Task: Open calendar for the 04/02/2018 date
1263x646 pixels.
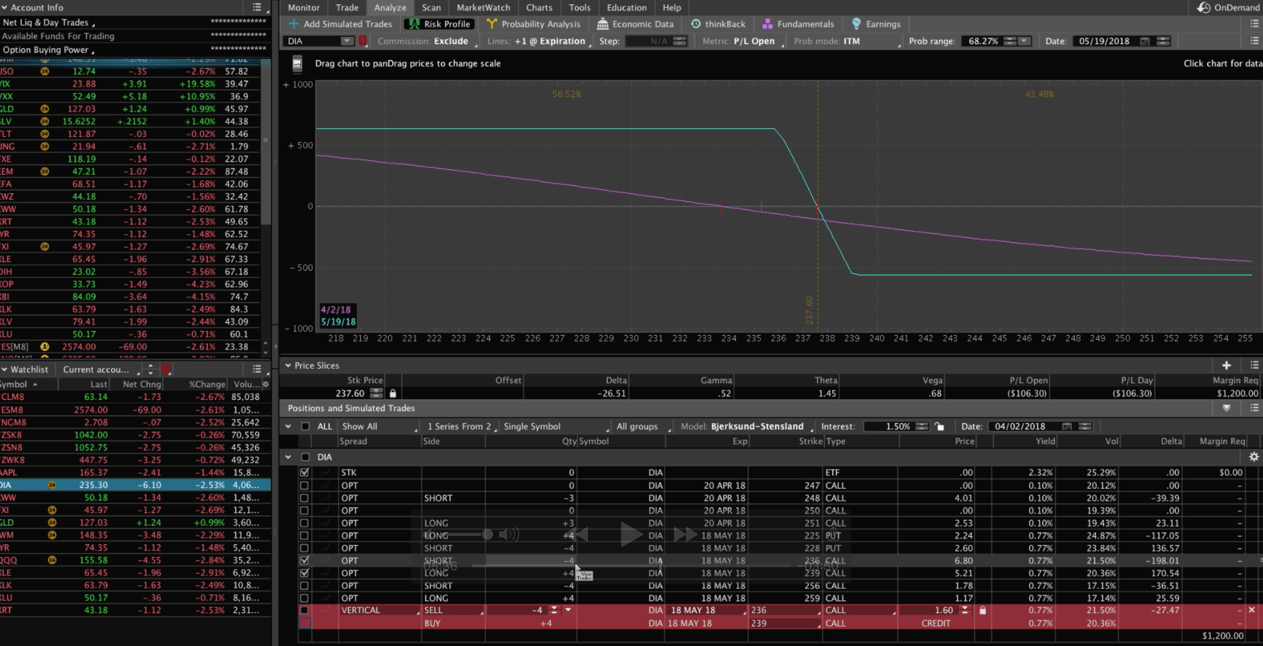Action: (x=1067, y=427)
